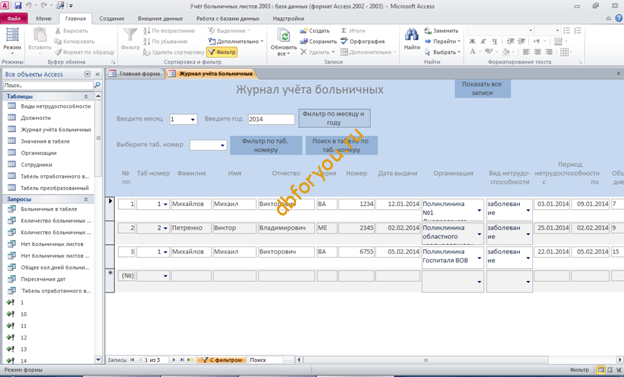
Task: Switch to the Создание ribbon tab
Action: click(112, 19)
